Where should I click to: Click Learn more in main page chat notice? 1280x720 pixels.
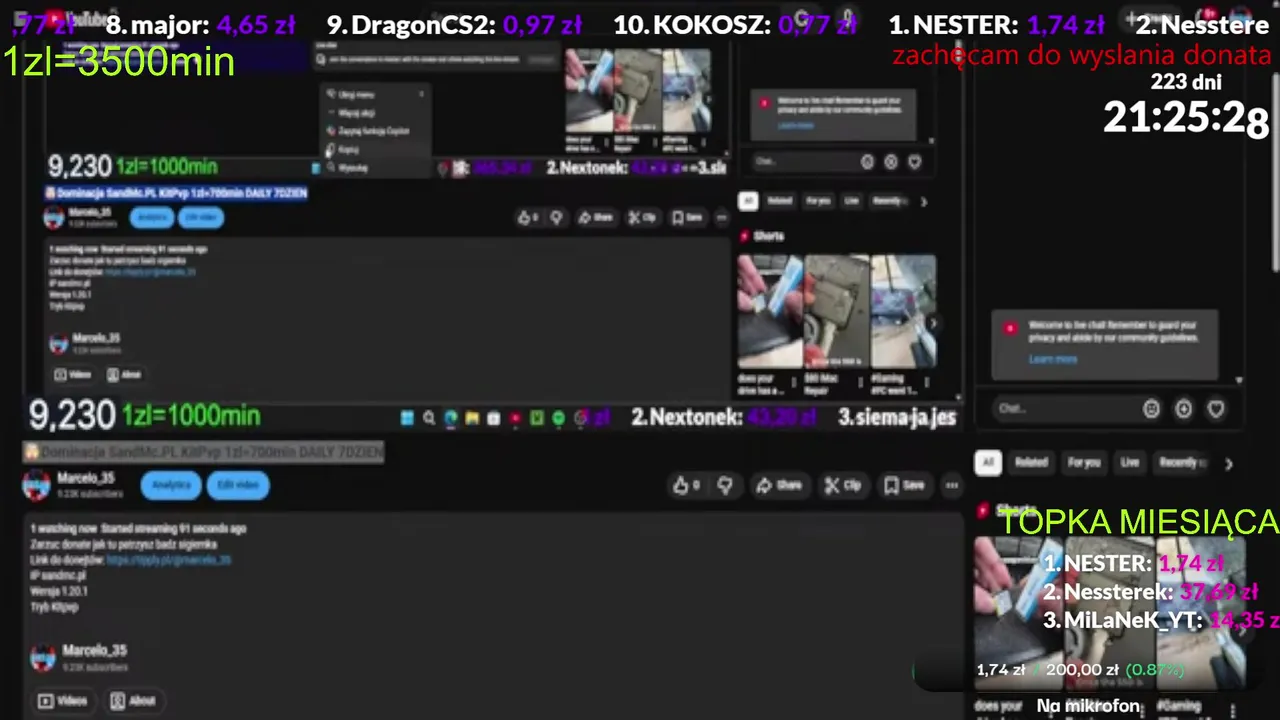(1053, 359)
